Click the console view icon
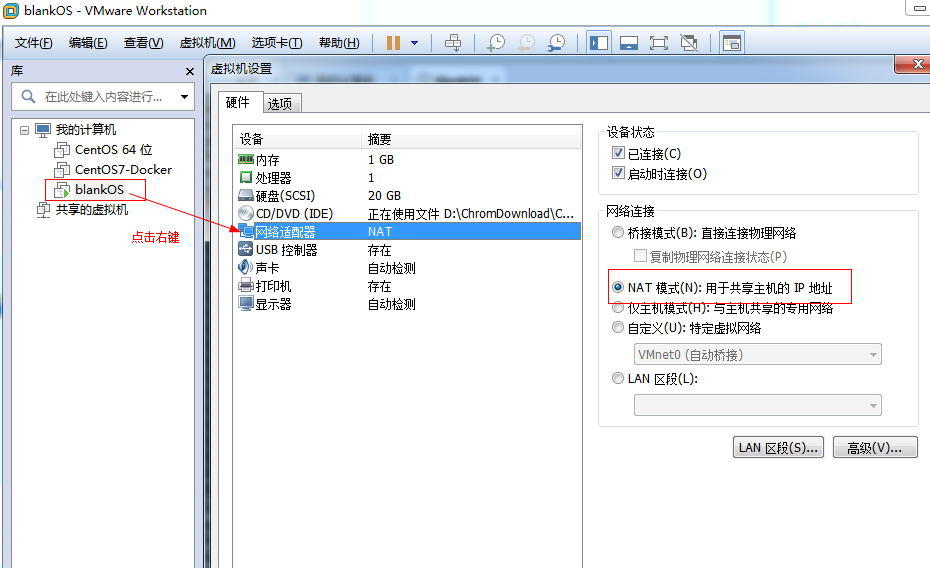930x568 pixels. pos(732,43)
